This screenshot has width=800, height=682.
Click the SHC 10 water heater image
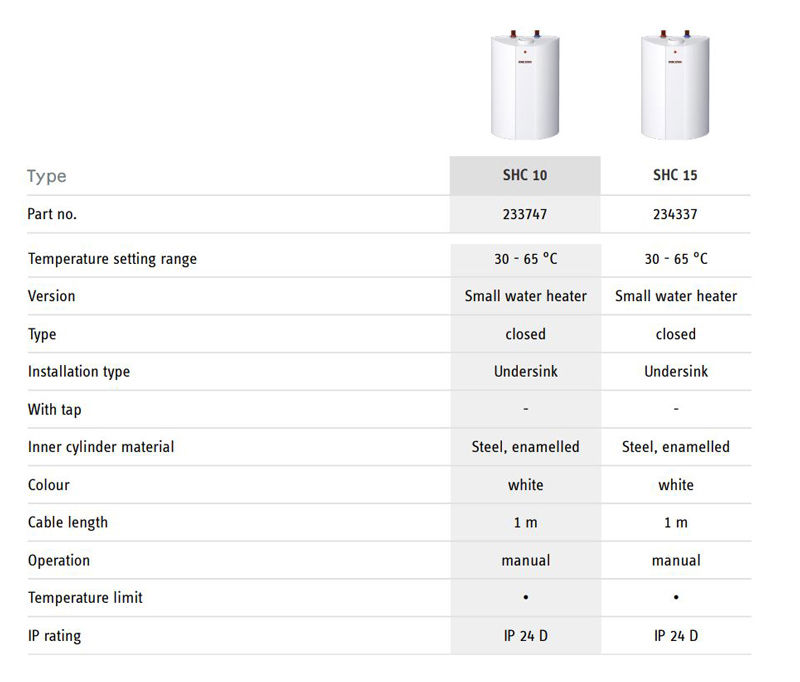525,86
